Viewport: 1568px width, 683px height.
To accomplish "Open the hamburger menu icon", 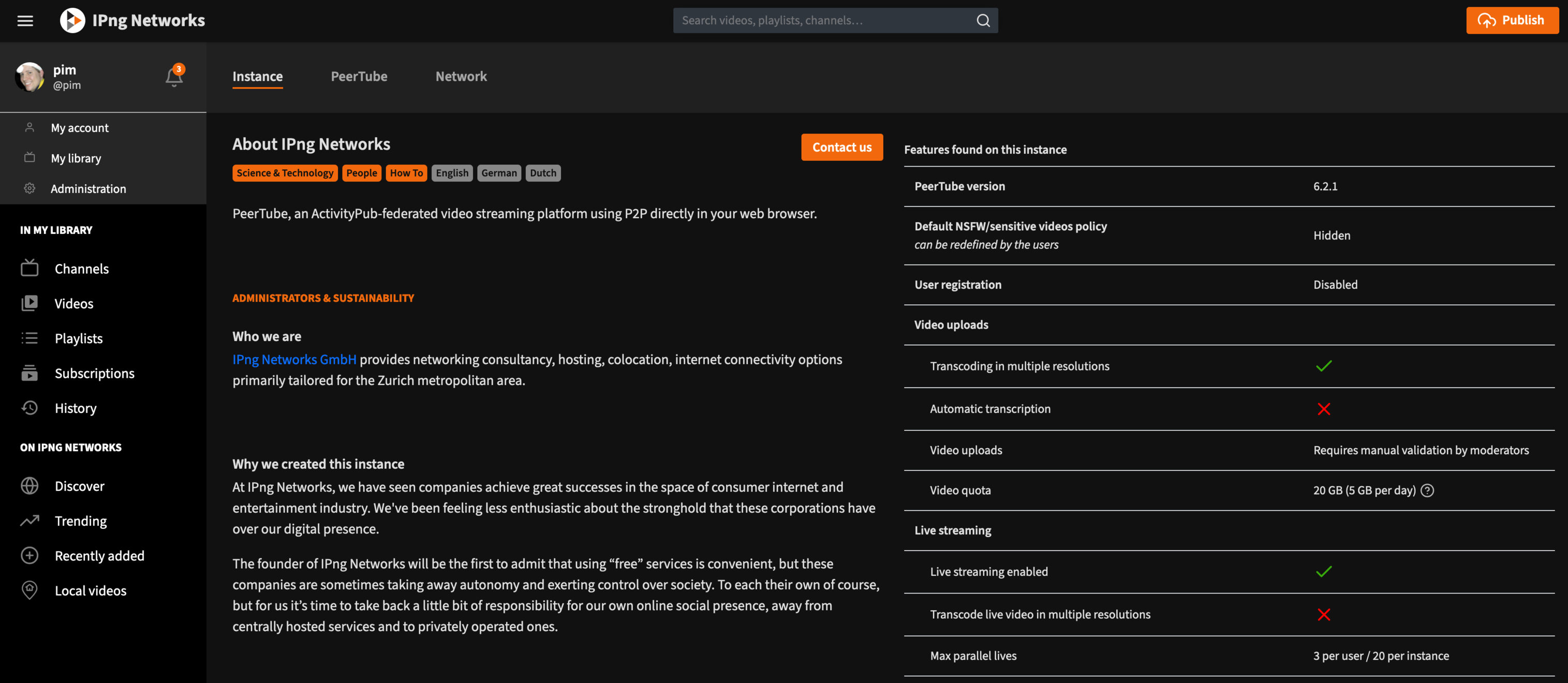I will click(25, 21).
